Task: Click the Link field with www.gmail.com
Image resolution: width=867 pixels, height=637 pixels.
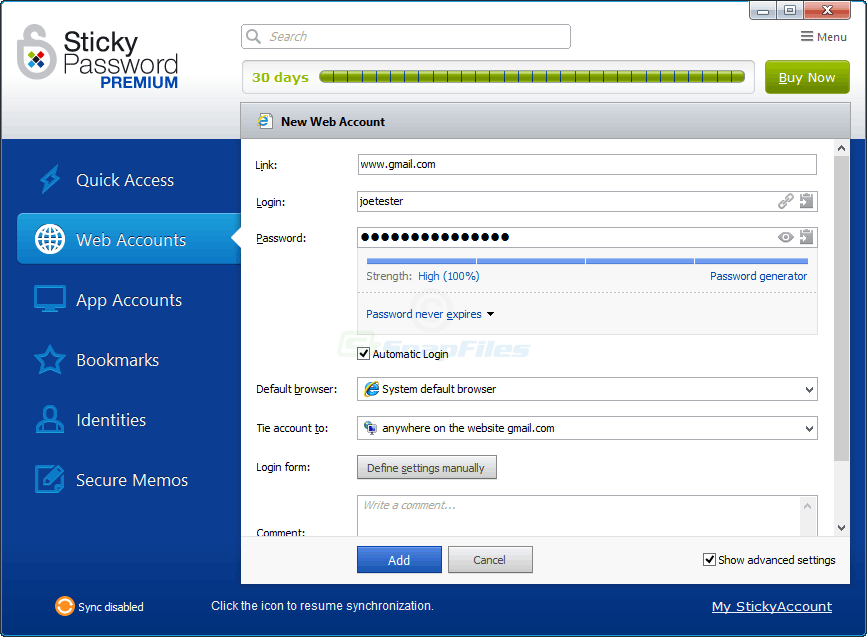Action: tap(587, 164)
